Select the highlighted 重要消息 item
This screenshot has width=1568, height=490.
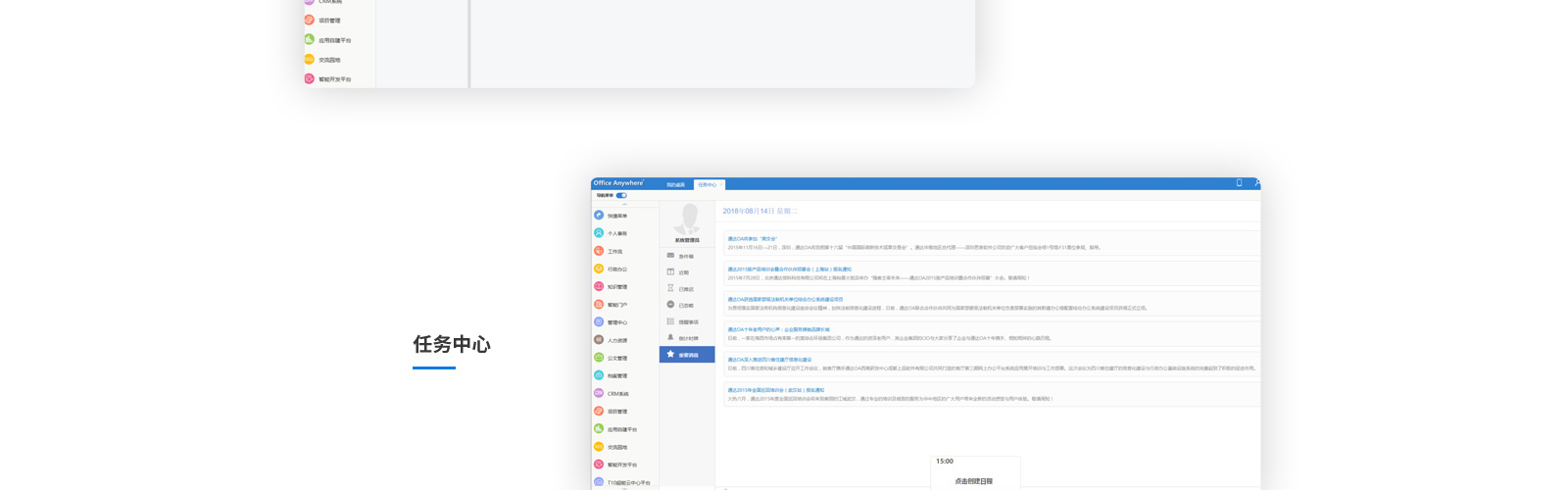(687, 355)
